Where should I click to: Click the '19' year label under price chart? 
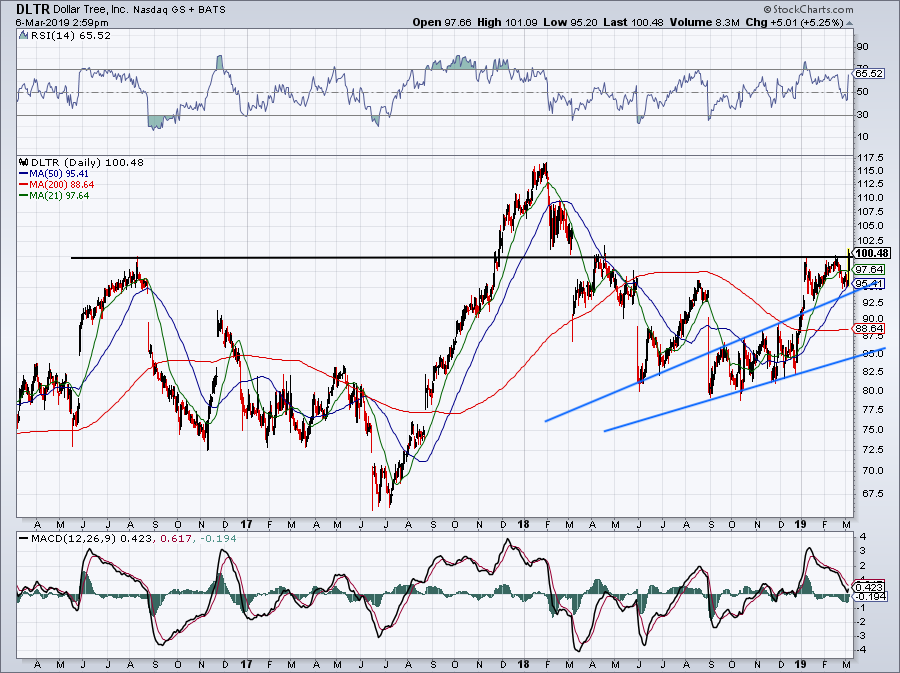point(801,524)
